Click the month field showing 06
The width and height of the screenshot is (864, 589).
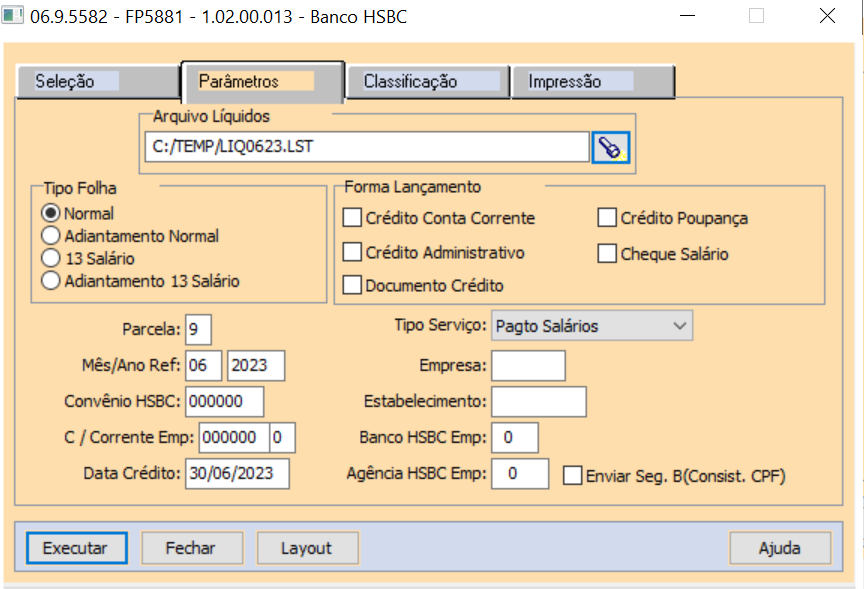(203, 365)
